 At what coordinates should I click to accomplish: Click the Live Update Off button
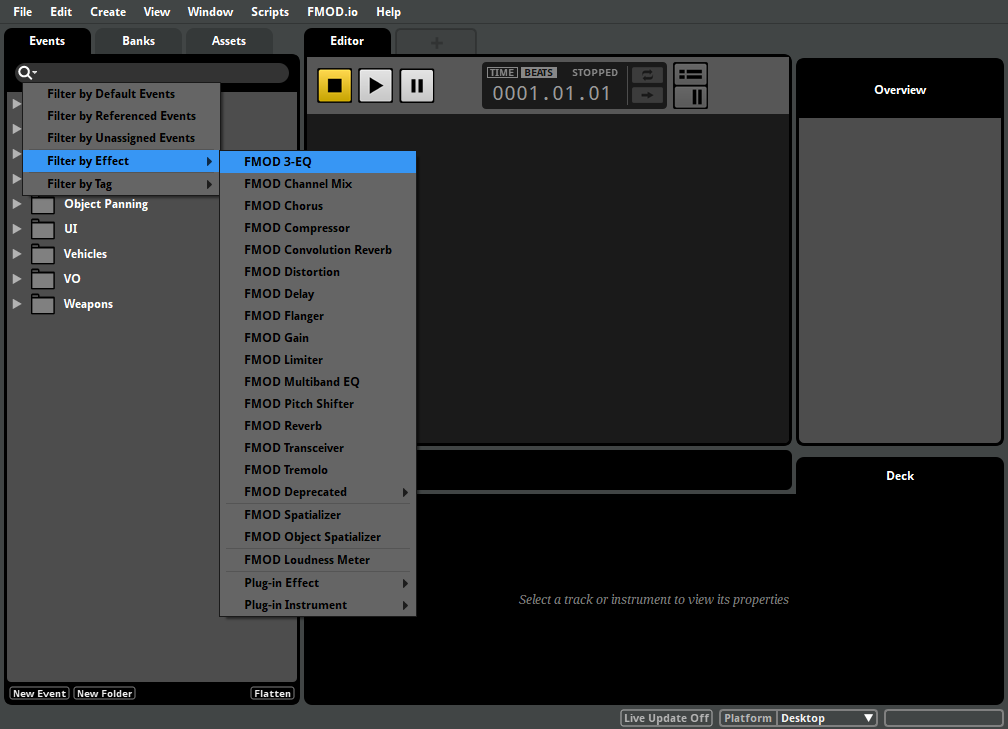click(x=667, y=718)
